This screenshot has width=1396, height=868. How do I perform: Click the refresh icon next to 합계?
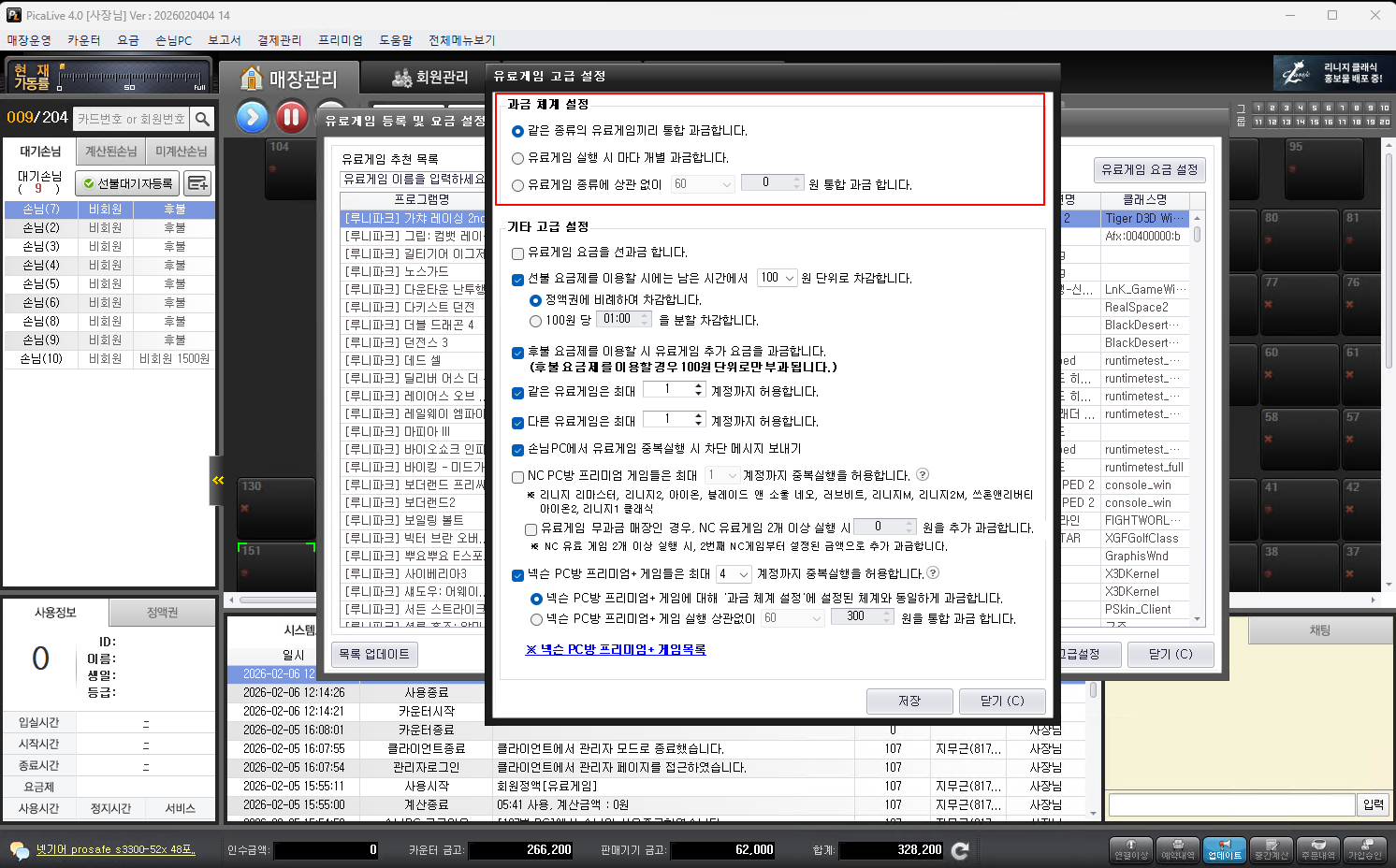960,850
